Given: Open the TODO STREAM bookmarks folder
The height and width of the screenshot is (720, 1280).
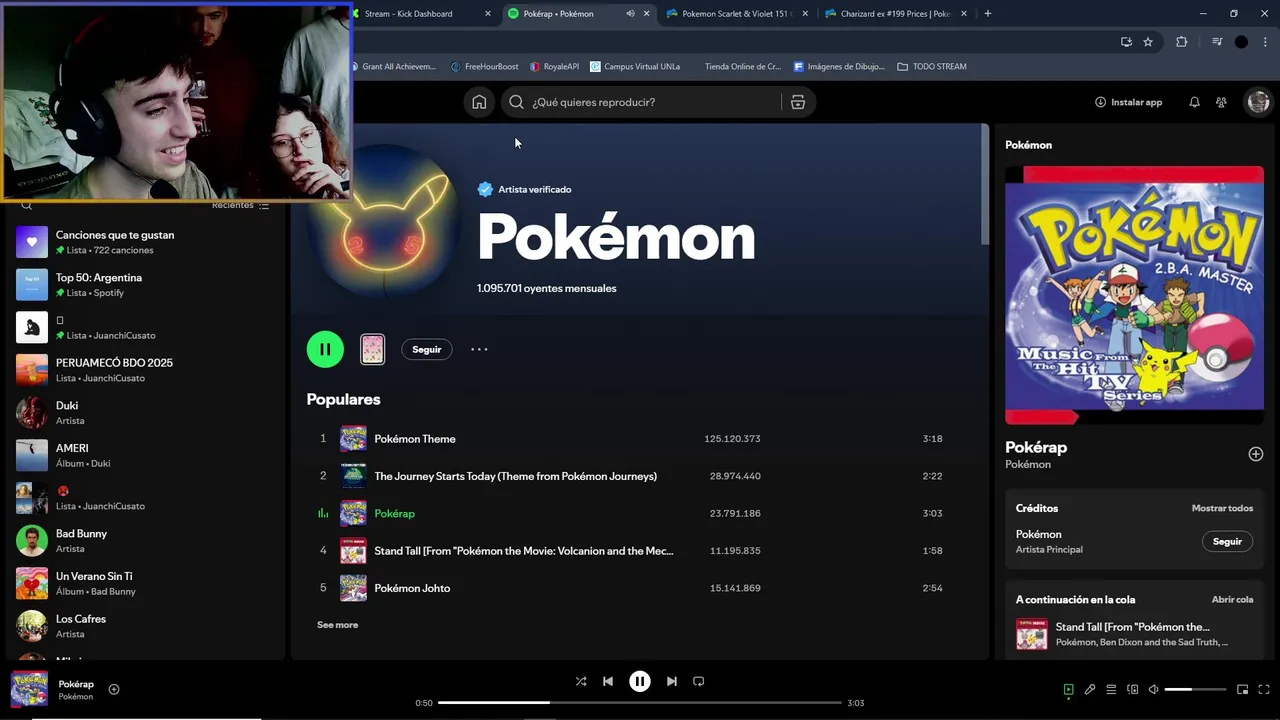Looking at the screenshot, I should pyautogui.click(x=932, y=67).
